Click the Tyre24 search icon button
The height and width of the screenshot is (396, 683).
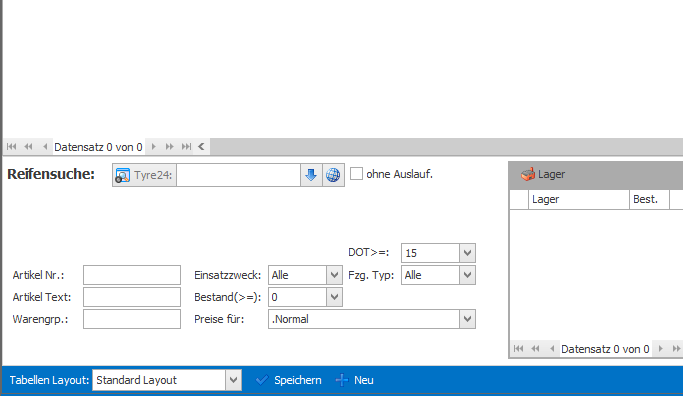122,175
